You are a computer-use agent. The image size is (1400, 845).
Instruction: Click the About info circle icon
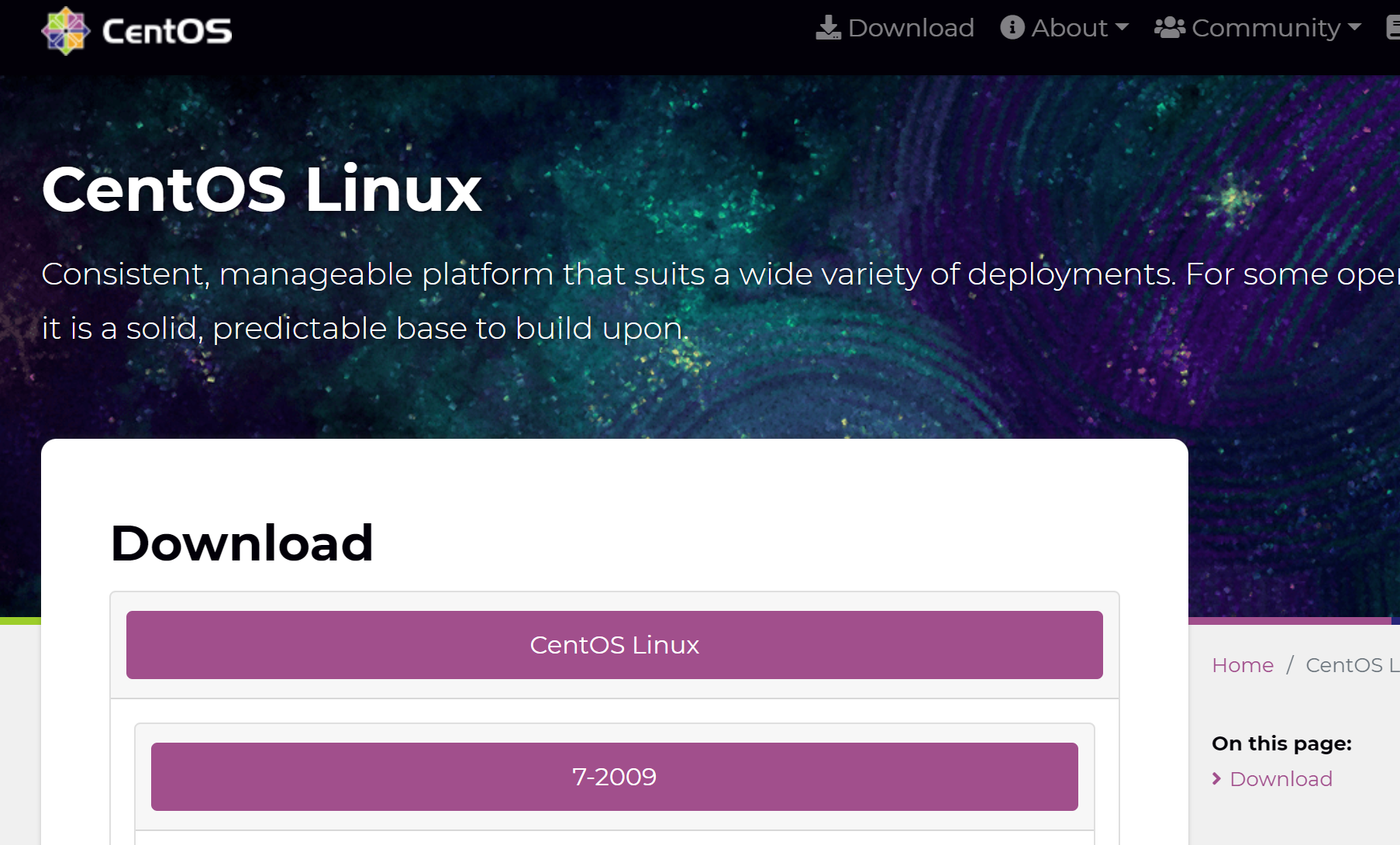pyautogui.click(x=1012, y=27)
